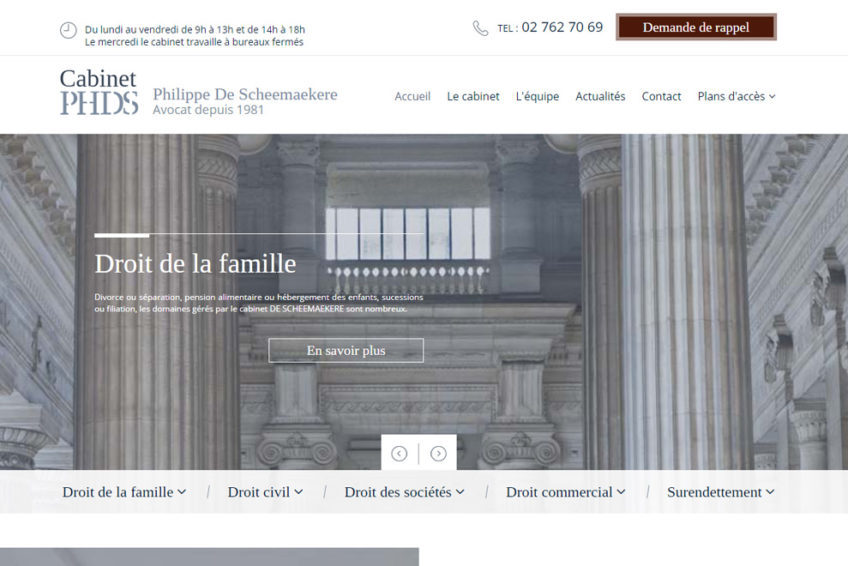
Task: Go to the Contact page
Action: click(661, 96)
